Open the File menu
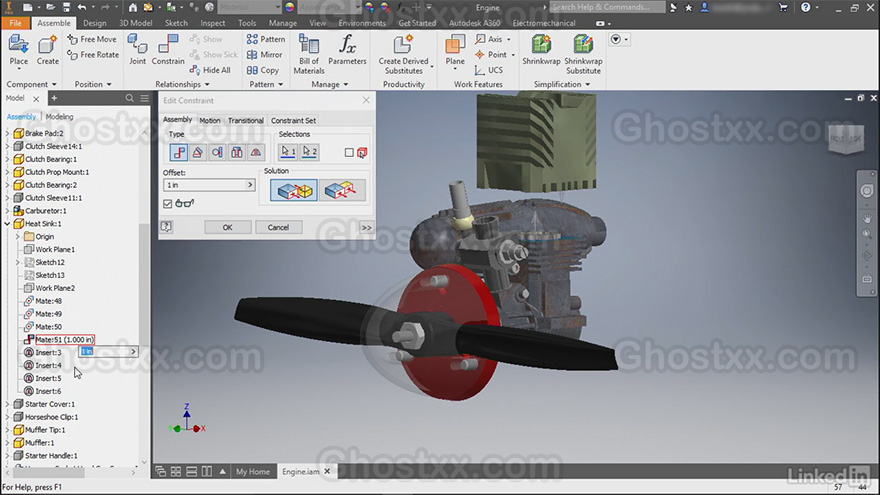 coord(16,23)
